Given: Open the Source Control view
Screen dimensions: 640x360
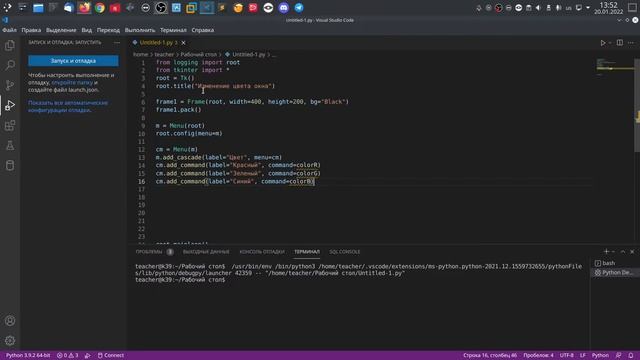Looking at the screenshot, I should [x=10, y=85].
